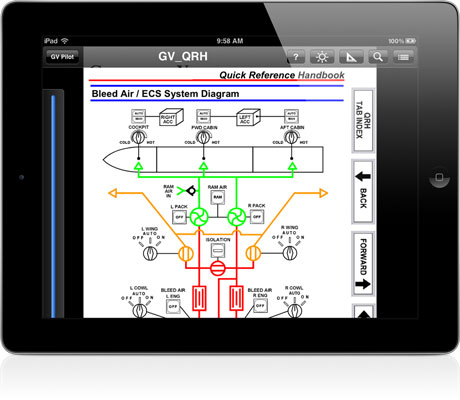The height and width of the screenshot is (400, 460).
Task: Click the RIGHT ACC box
Action: click(171, 117)
